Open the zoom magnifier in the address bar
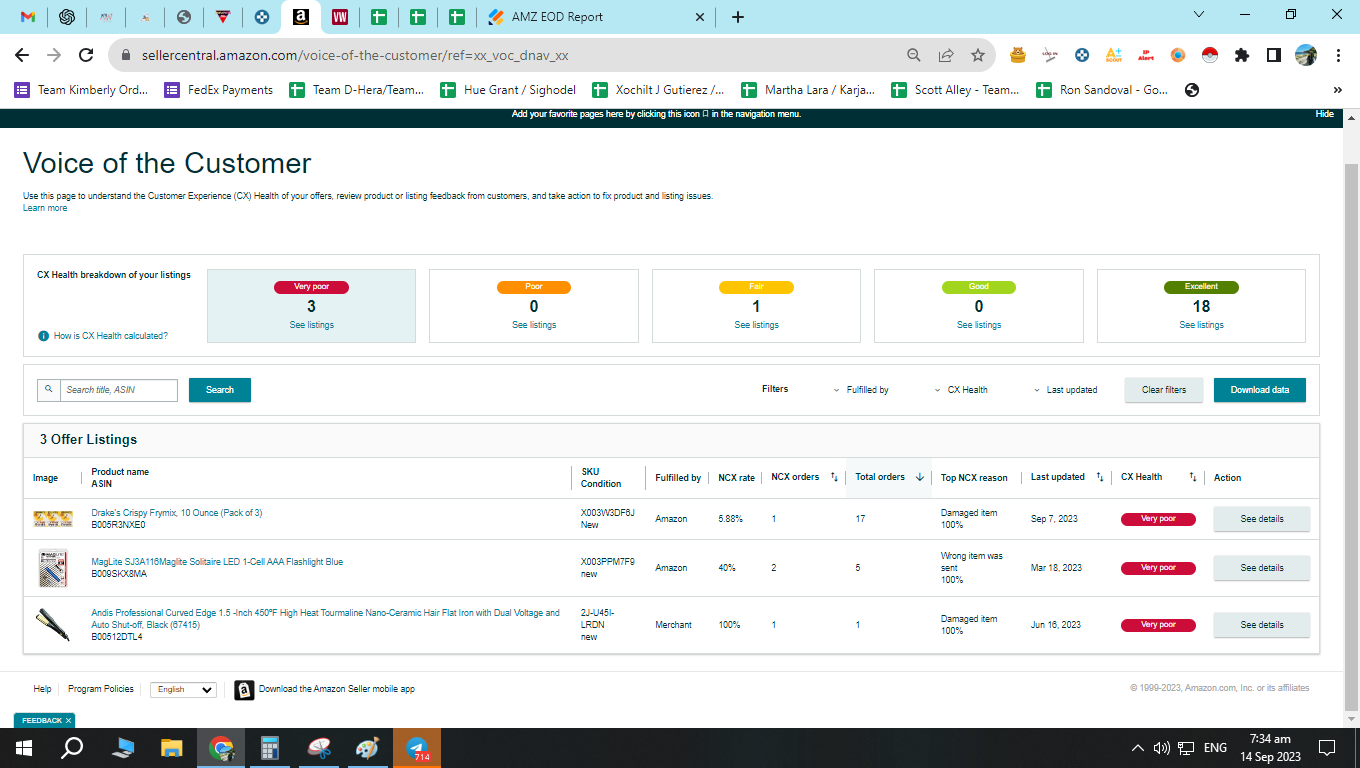 (914, 55)
